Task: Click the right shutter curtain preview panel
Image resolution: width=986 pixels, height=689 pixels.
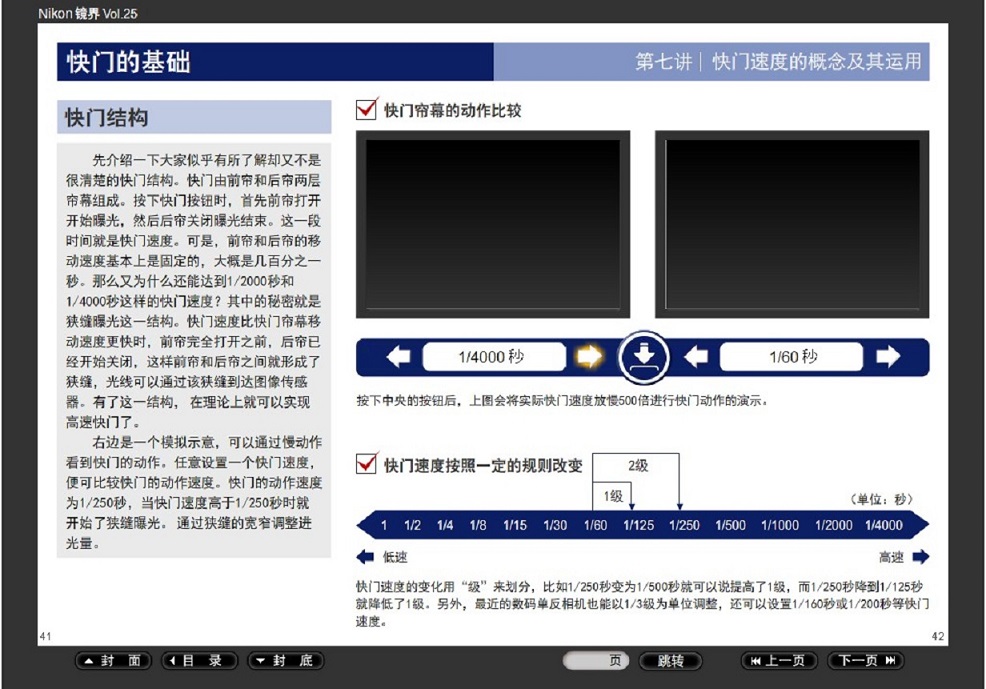Action: (792, 223)
